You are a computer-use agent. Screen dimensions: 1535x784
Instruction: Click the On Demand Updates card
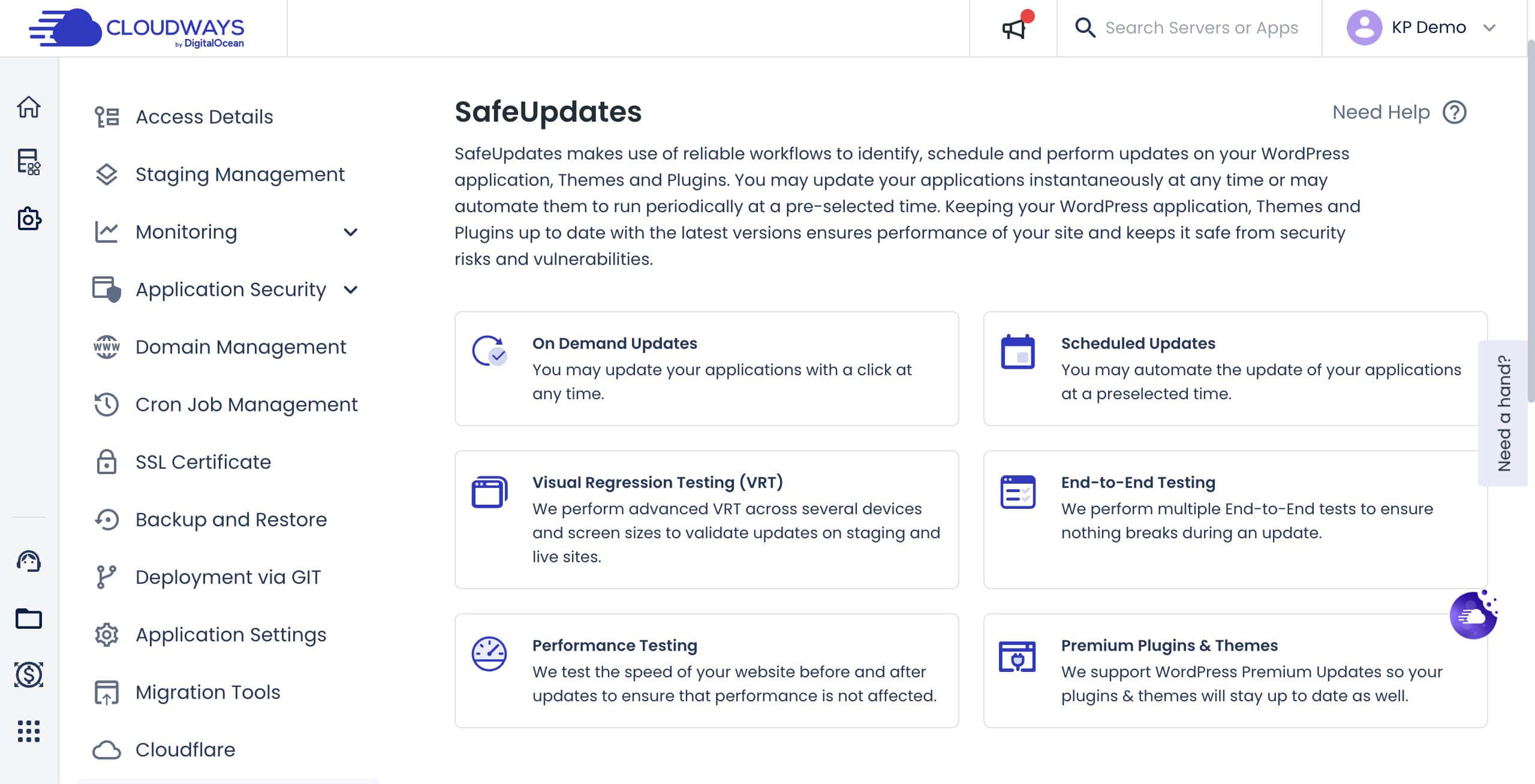pyautogui.click(x=706, y=368)
